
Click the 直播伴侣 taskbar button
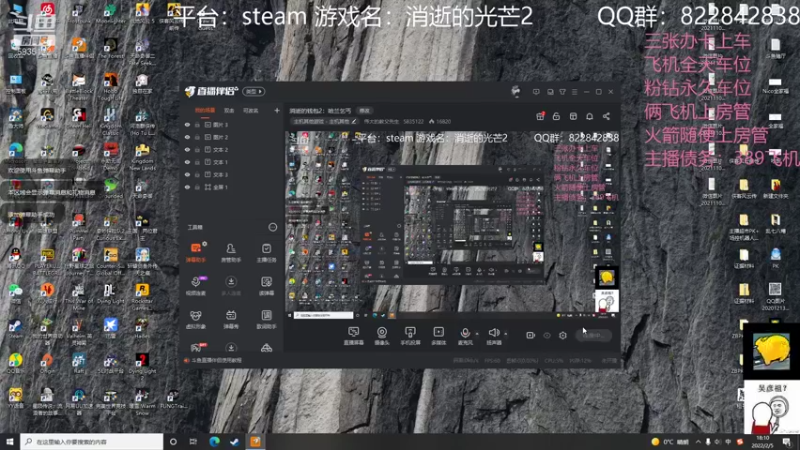tap(256, 441)
